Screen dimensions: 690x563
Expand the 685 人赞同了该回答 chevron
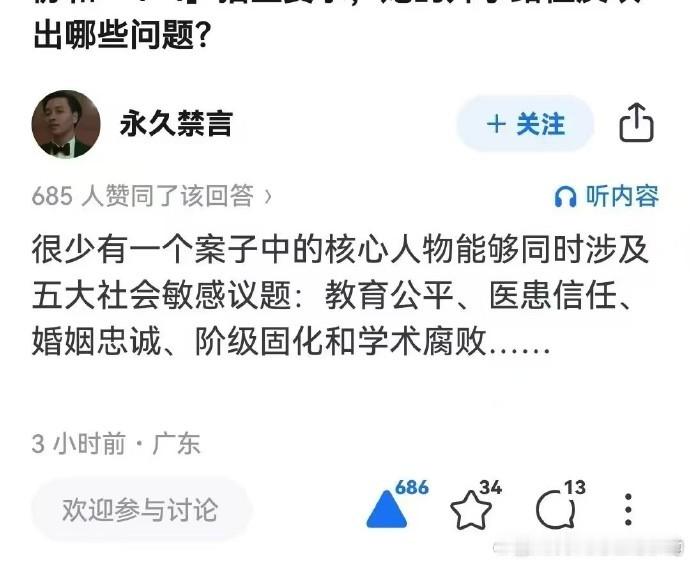click(x=268, y=196)
